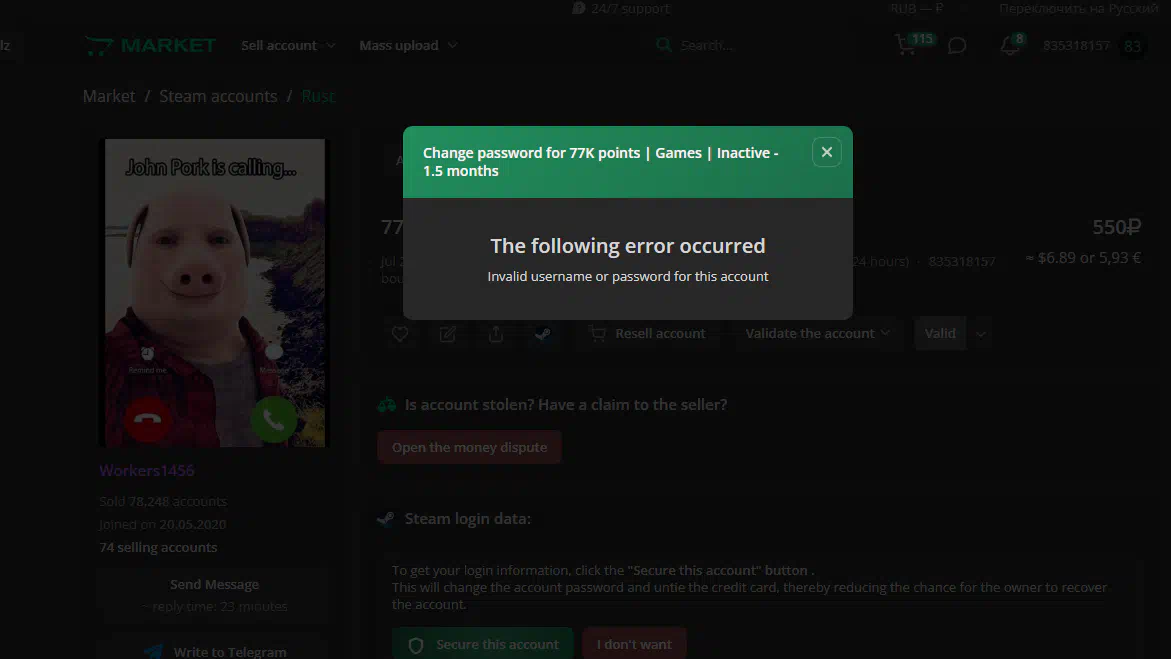Expand the Validate the account dropdown
This screenshot has height=659, width=1171.
818,333
